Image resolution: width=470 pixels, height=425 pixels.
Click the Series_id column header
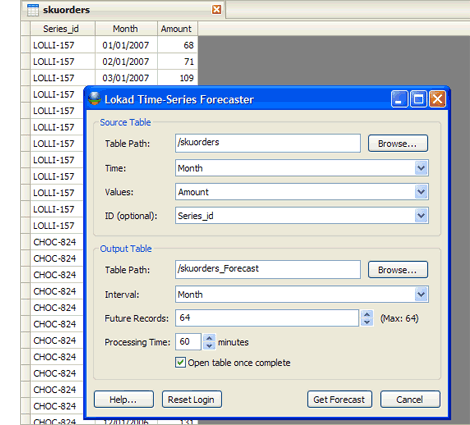pyautogui.click(x=63, y=29)
